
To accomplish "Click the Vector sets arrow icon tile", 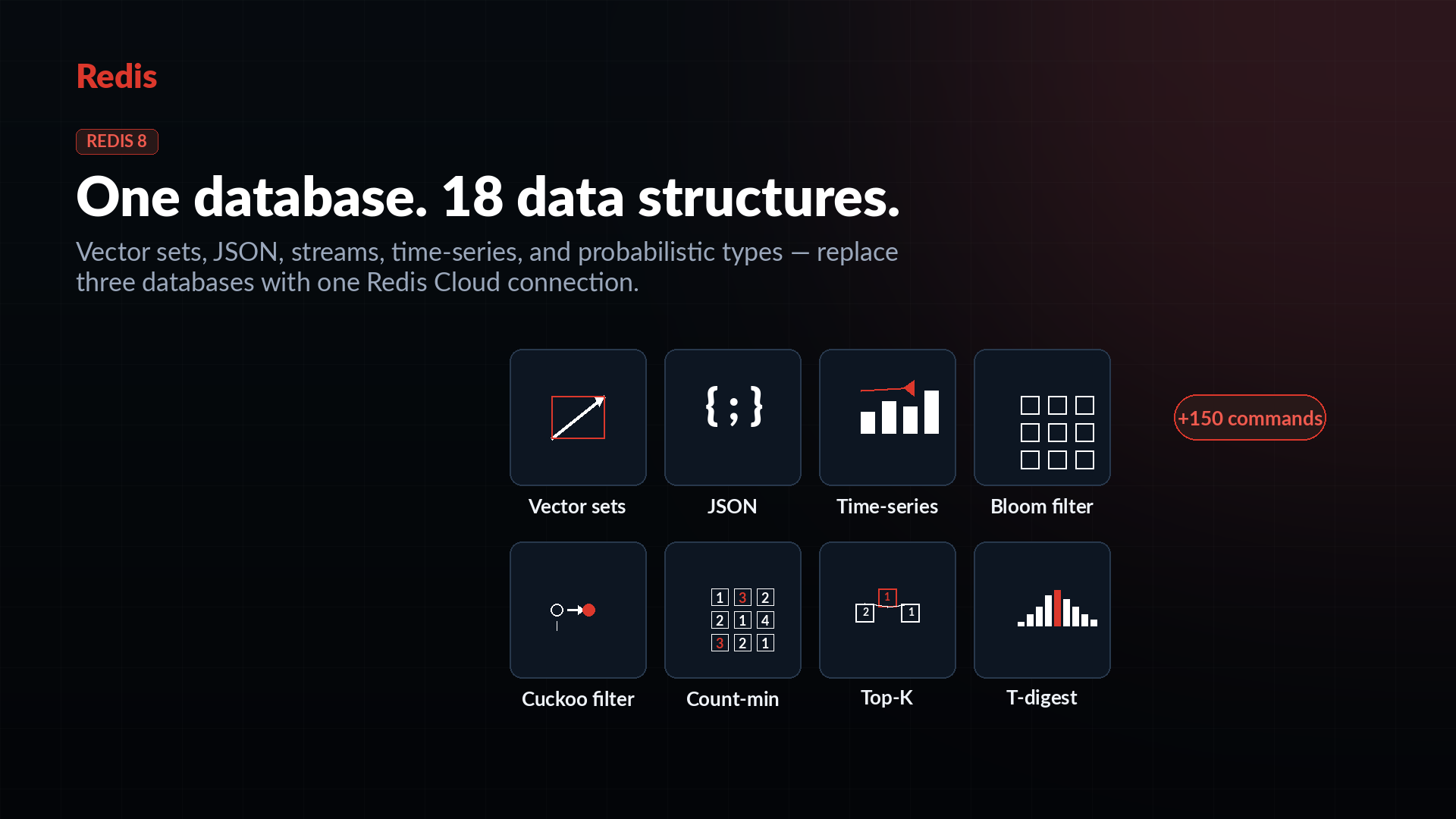I will [x=578, y=417].
